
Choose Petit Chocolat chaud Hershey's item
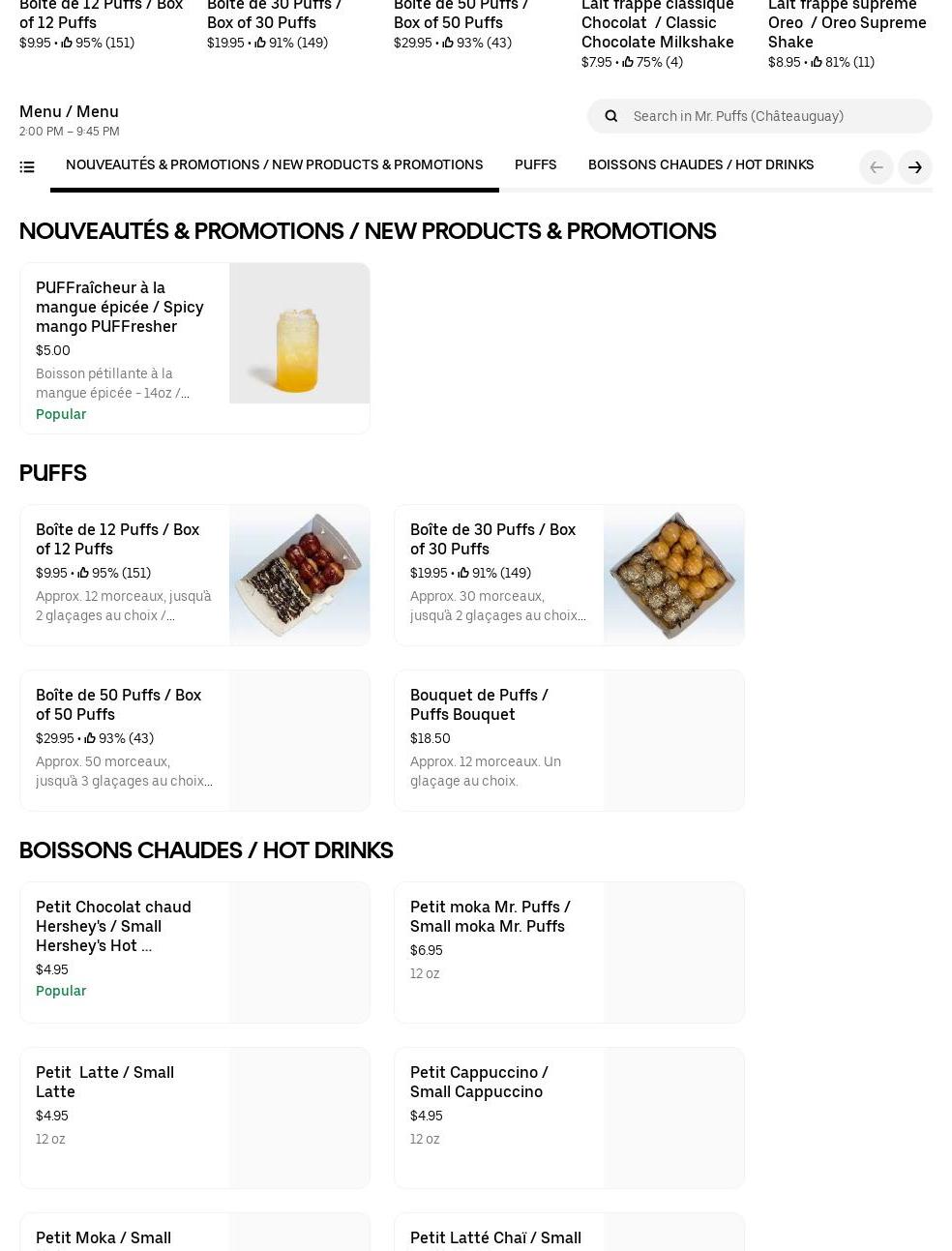tap(113, 926)
